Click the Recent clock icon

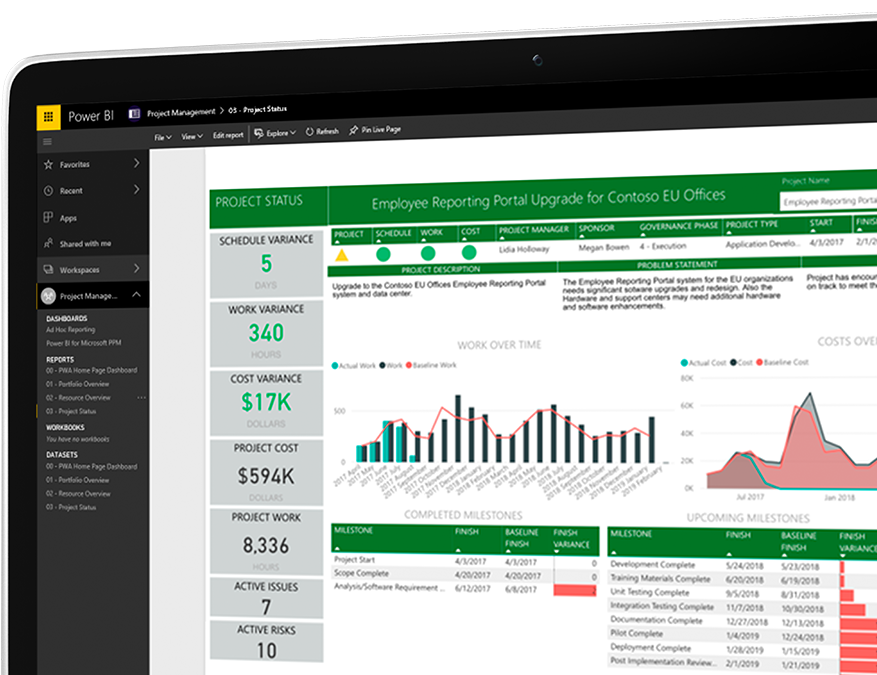point(48,191)
